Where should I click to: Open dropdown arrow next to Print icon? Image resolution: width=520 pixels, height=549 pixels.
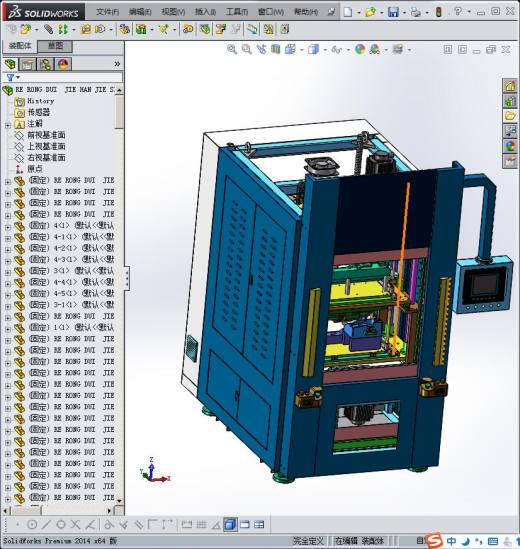pos(427,13)
